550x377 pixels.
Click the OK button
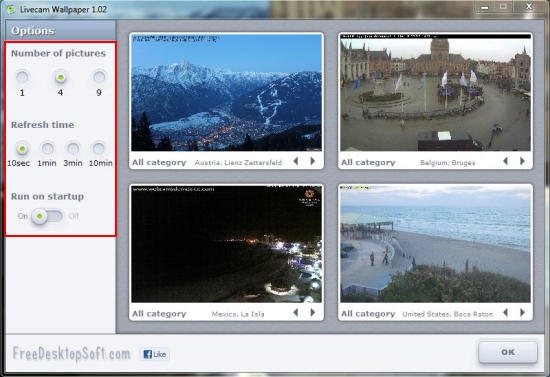pos(508,352)
